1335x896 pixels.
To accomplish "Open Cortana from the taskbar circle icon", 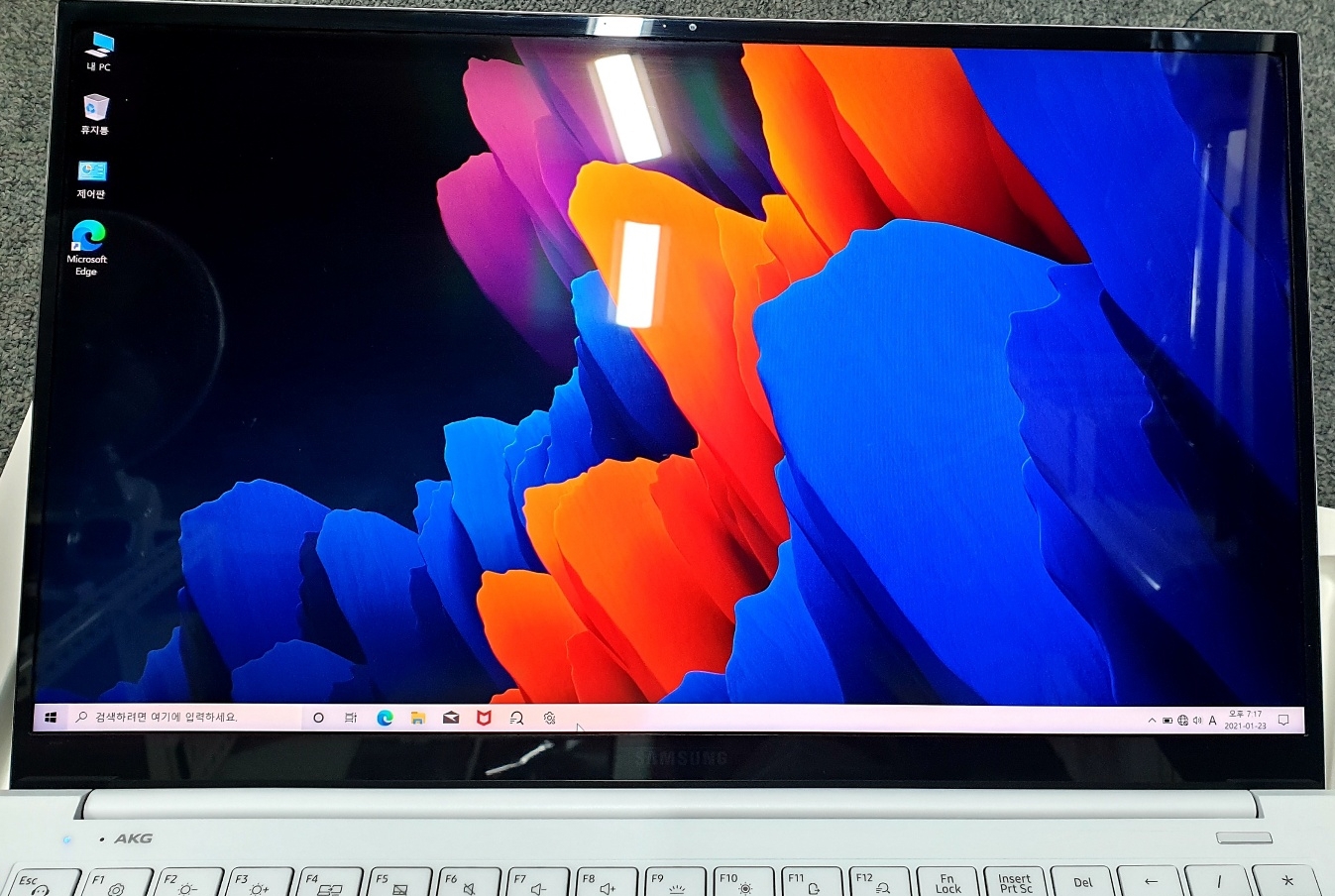I will [x=318, y=718].
